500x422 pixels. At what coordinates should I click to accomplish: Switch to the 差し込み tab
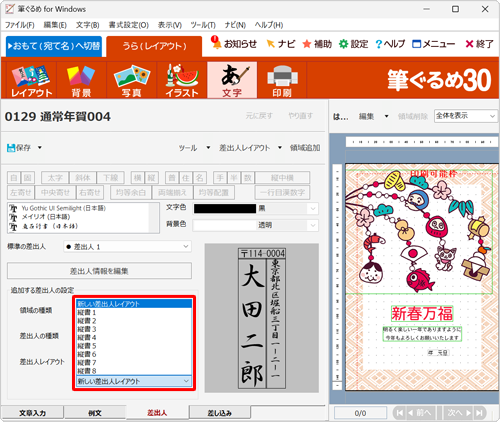[220, 413]
